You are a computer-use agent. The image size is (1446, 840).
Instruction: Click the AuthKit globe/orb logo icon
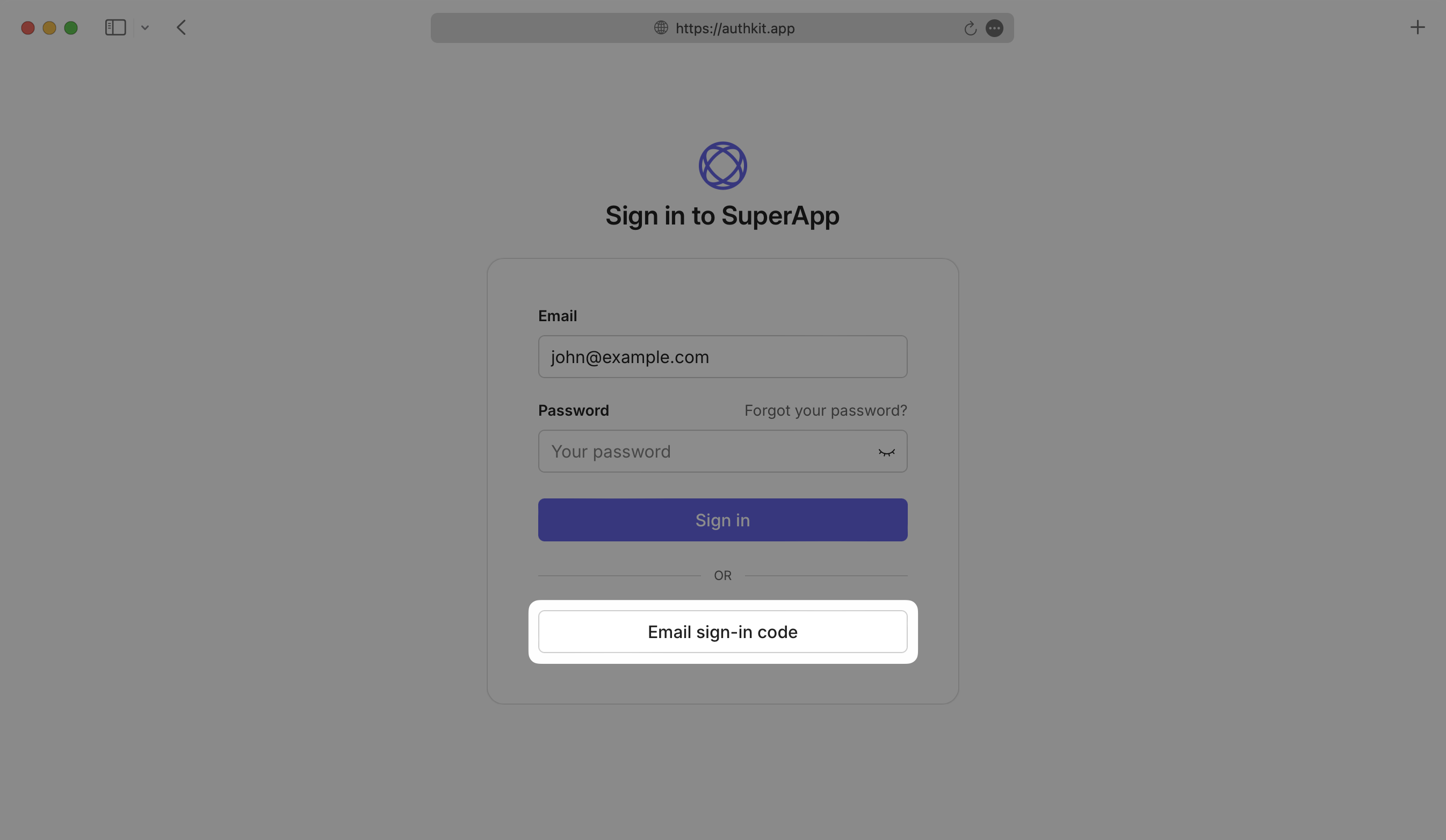pos(722,165)
